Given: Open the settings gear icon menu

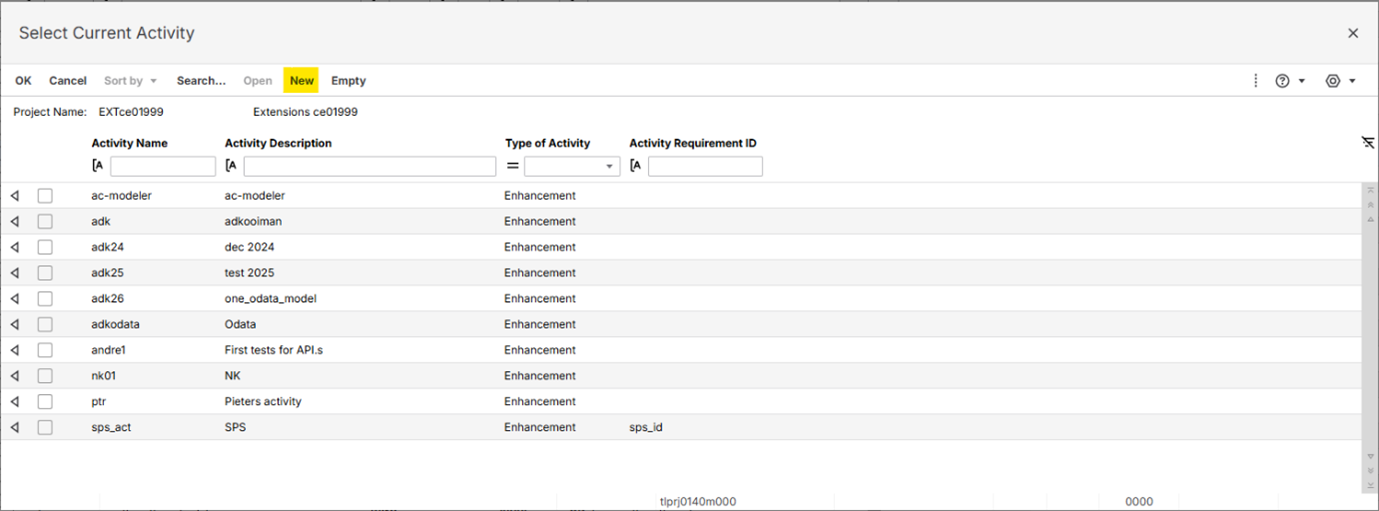Looking at the screenshot, I should [1332, 81].
